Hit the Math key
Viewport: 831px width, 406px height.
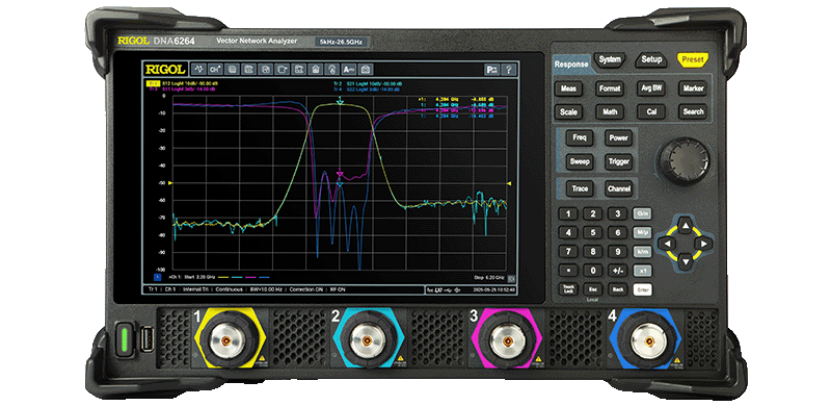click(610, 112)
